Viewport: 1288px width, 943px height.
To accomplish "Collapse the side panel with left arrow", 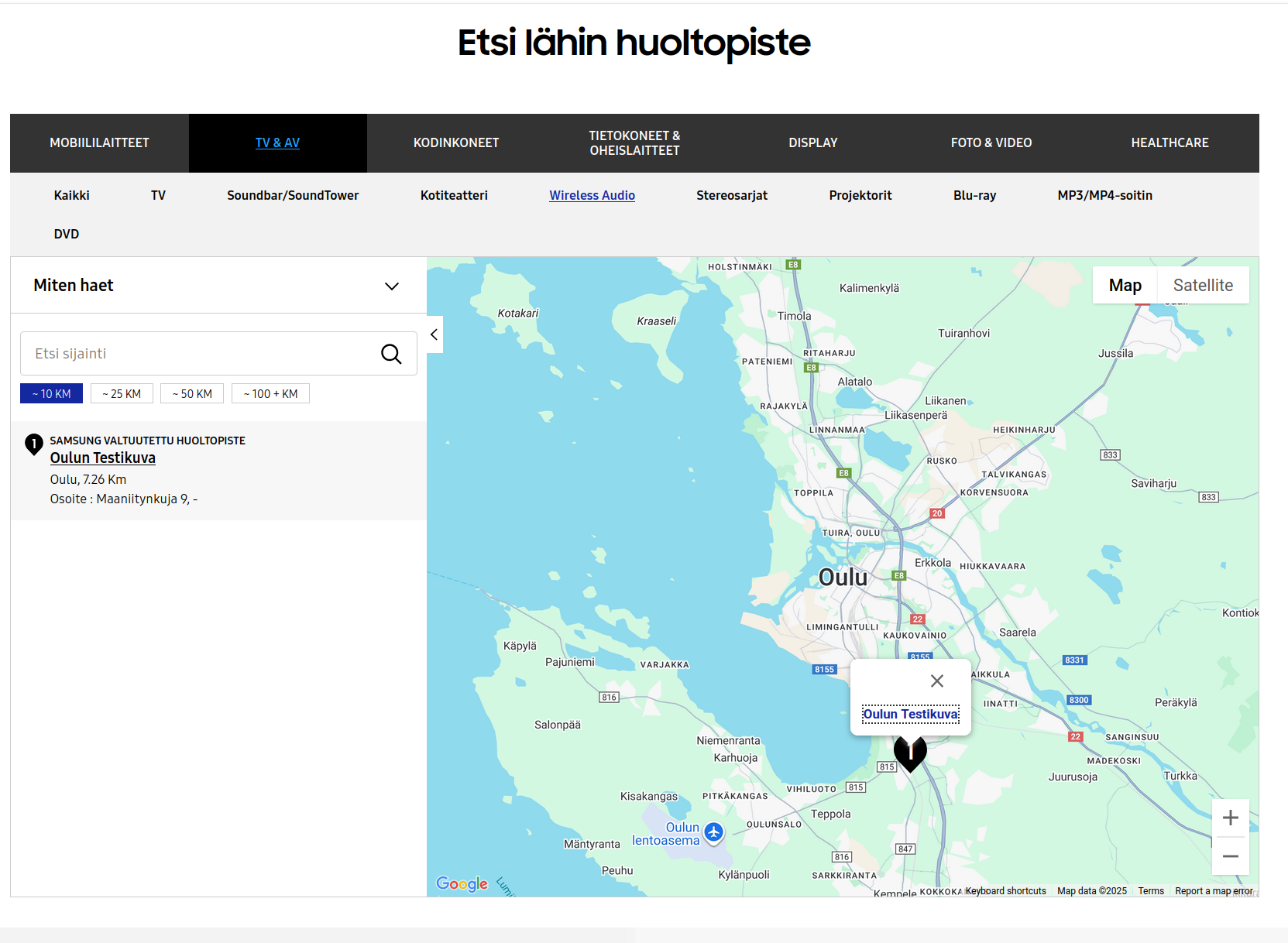I will click(434, 334).
